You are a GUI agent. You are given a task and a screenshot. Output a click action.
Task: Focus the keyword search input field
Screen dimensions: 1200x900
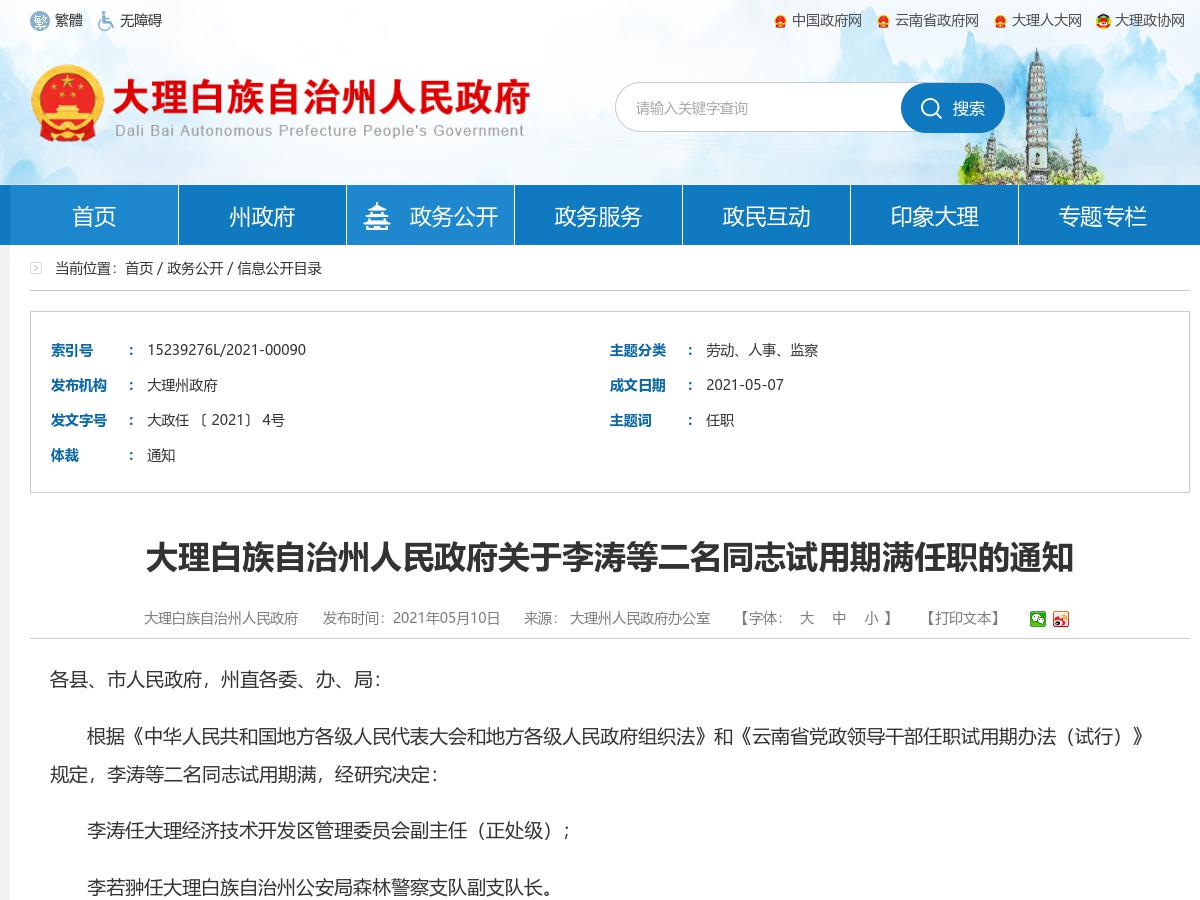(760, 108)
